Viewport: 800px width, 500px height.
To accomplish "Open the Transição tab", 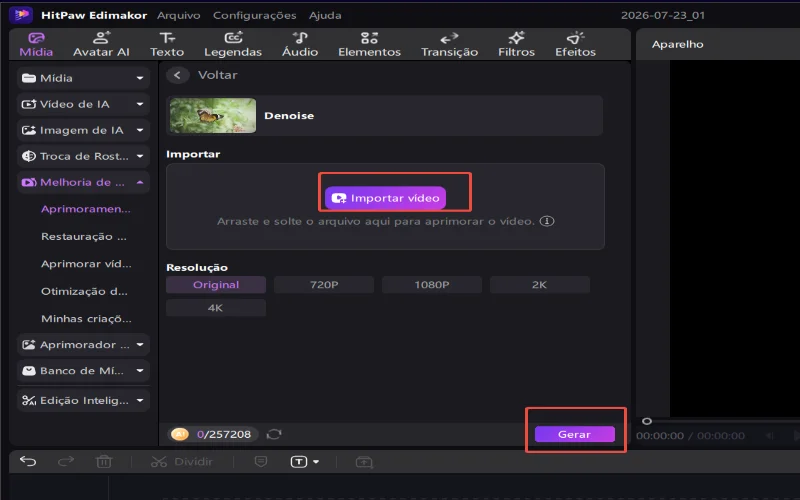I will [449, 44].
